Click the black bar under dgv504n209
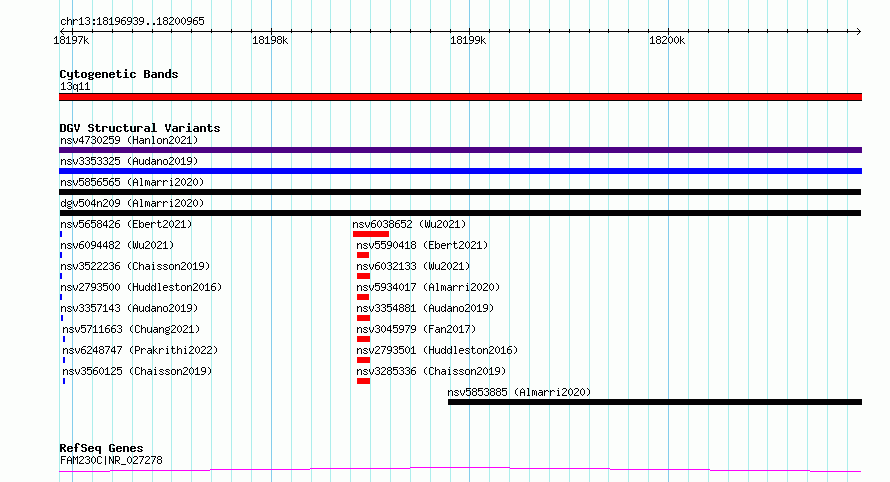This screenshot has height=482, width=890. click(x=460, y=213)
